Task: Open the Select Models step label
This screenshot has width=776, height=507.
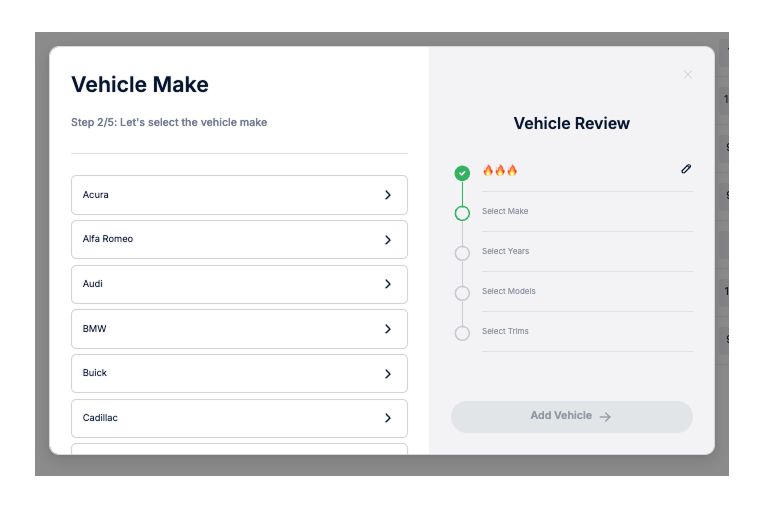Action: [x=508, y=291]
